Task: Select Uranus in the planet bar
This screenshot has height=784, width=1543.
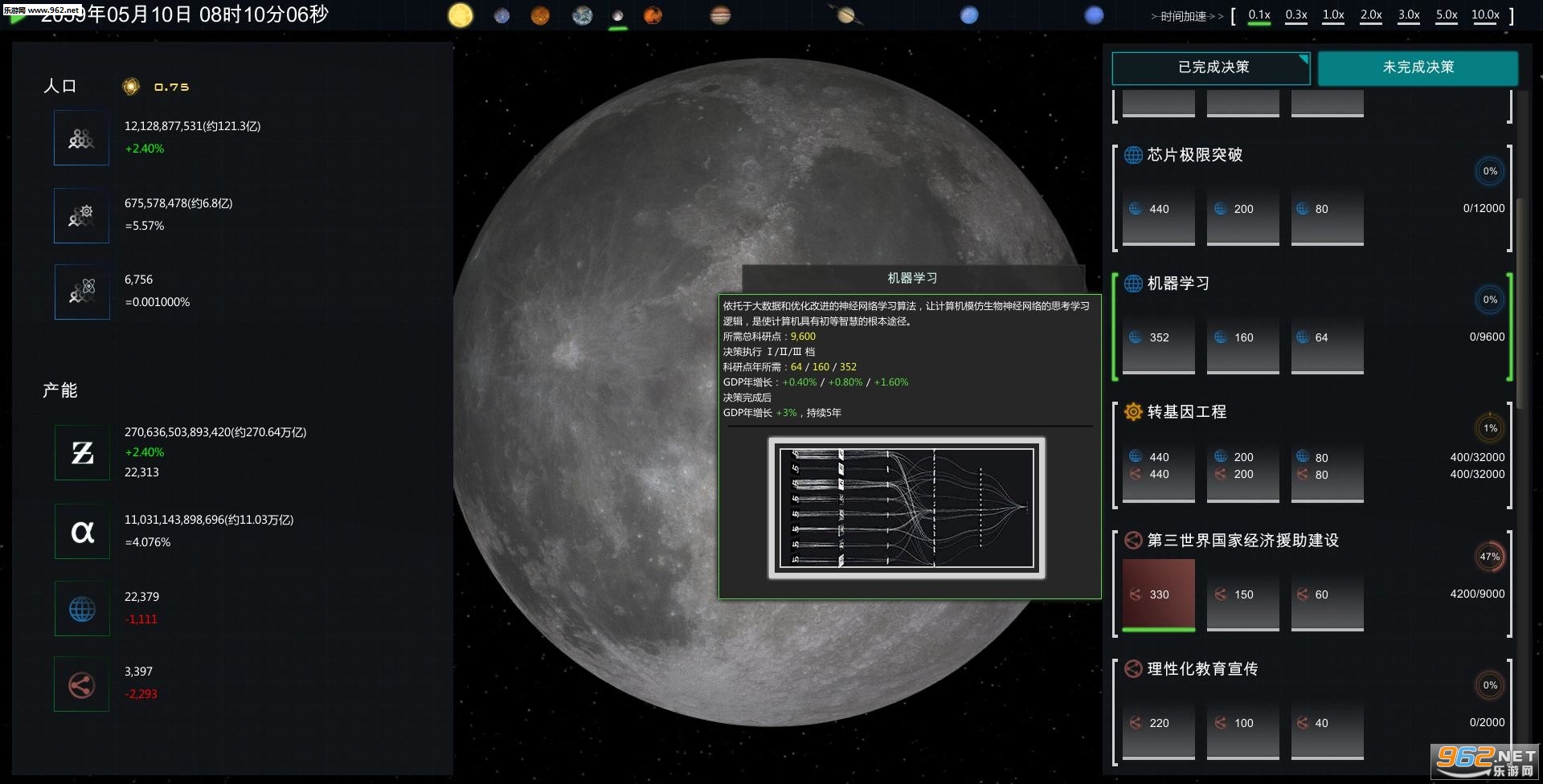Action: point(969,15)
